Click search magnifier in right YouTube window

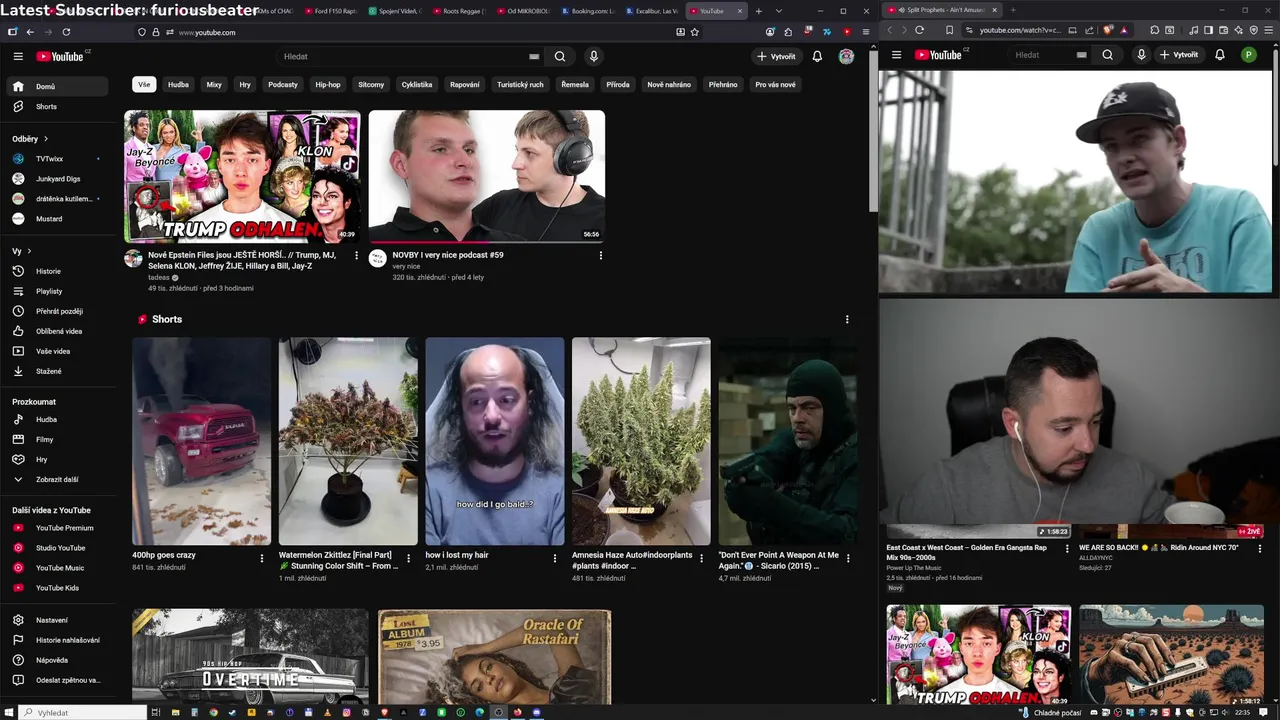coord(1107,55)
